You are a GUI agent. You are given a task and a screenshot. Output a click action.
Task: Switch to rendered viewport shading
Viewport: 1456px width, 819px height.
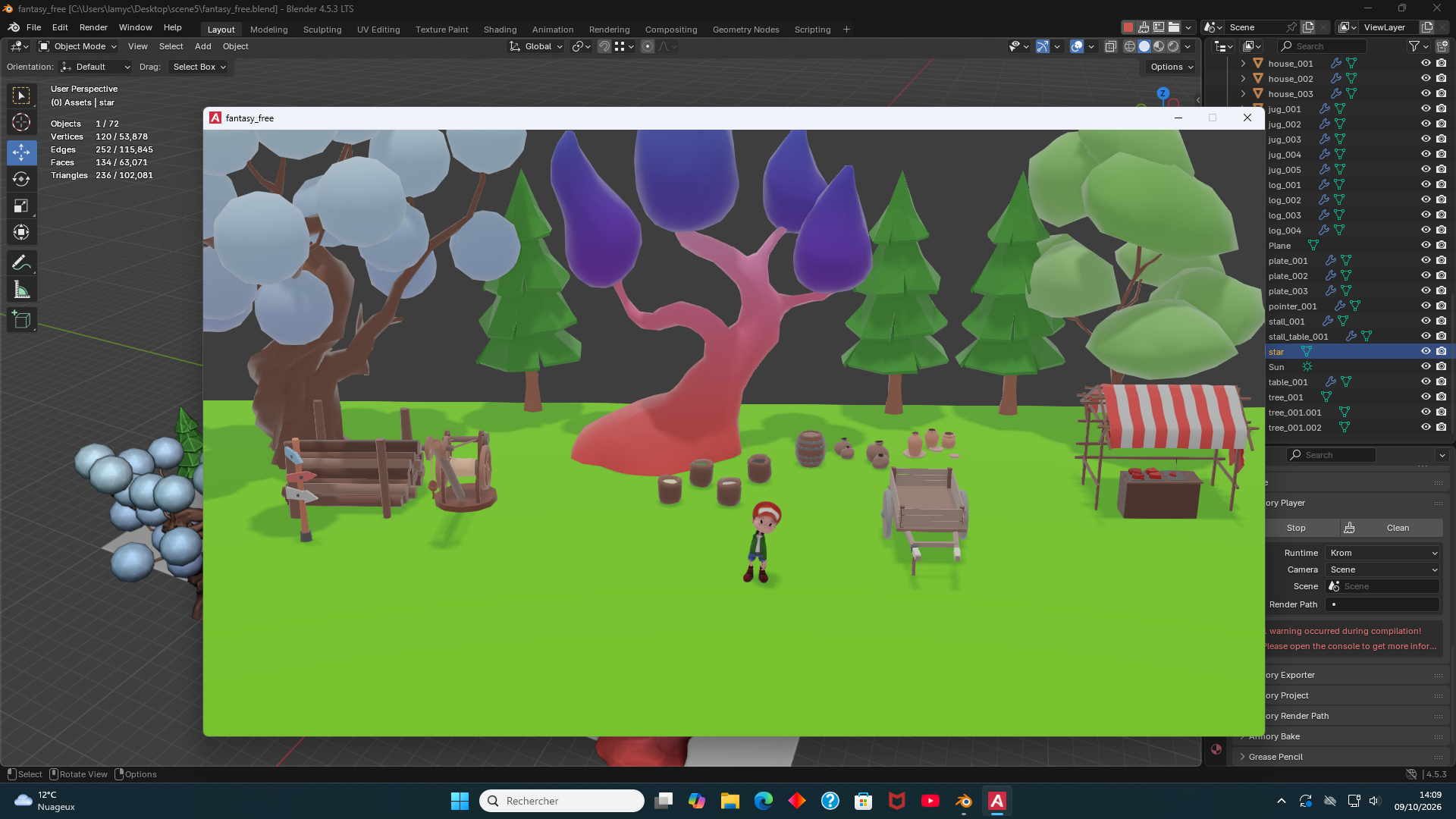click(x=1173, y=46)
